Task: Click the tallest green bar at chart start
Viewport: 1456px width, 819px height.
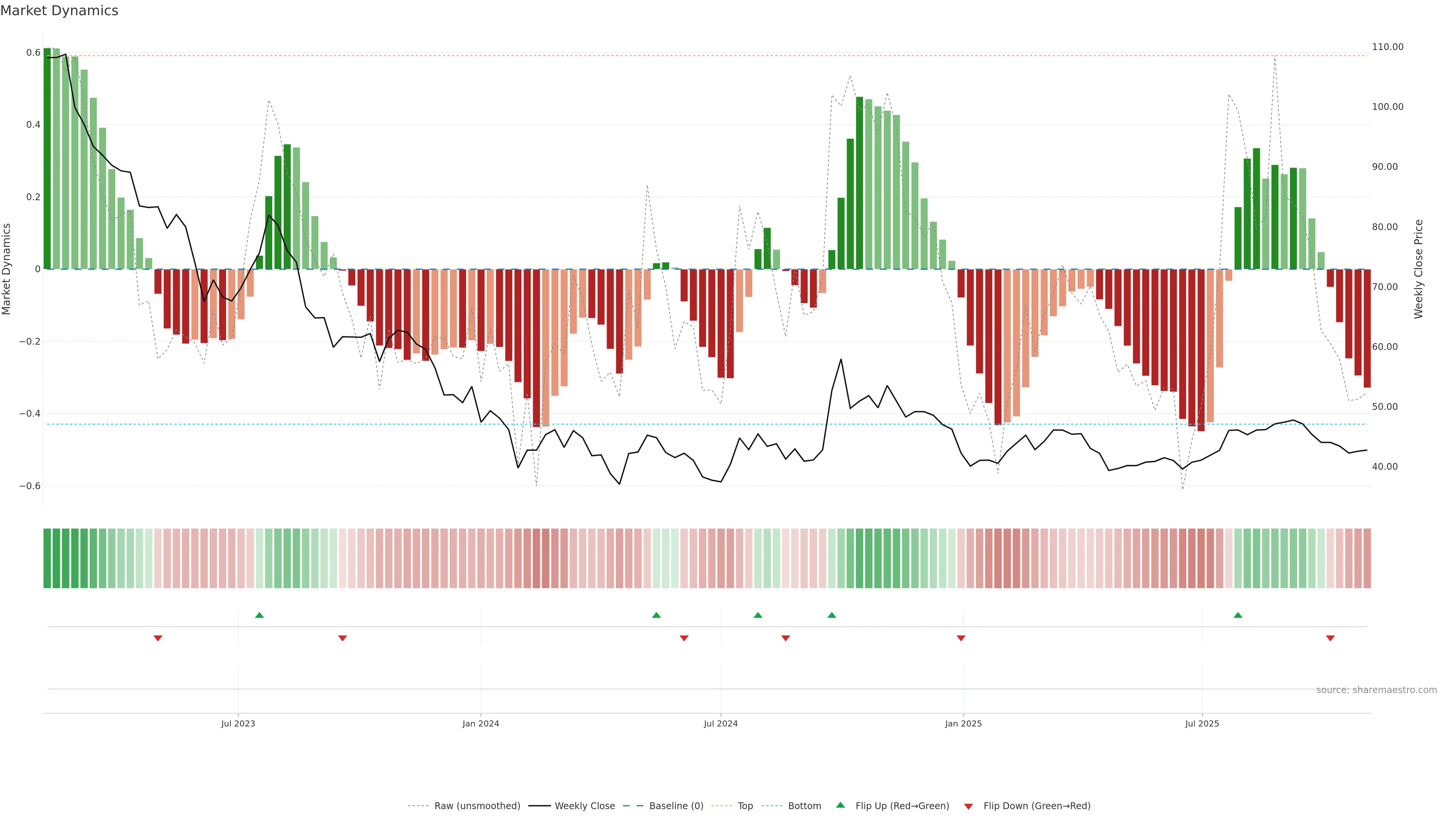Action: pyautogui.click(x=47, y=158)
